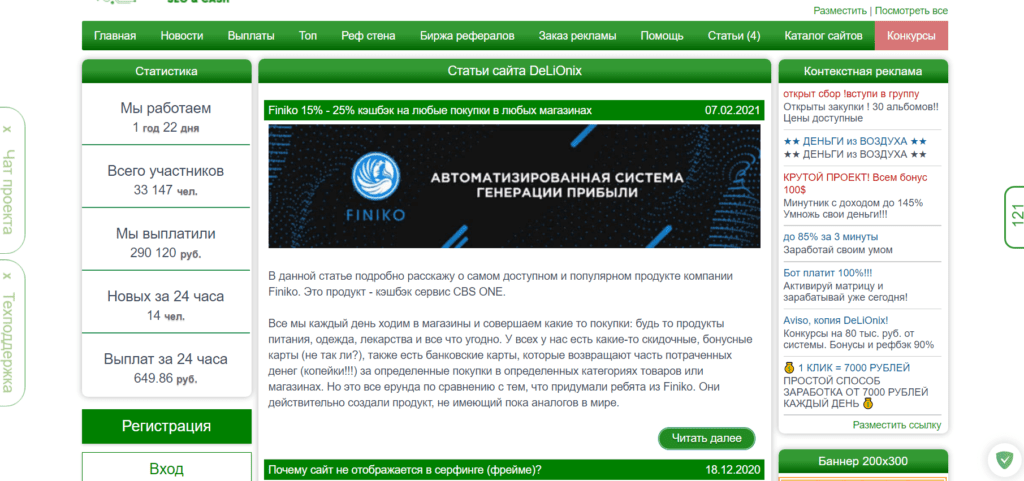
Task: Open the Новости menu item
Action: pyautogui.click(x=182, y=36)
